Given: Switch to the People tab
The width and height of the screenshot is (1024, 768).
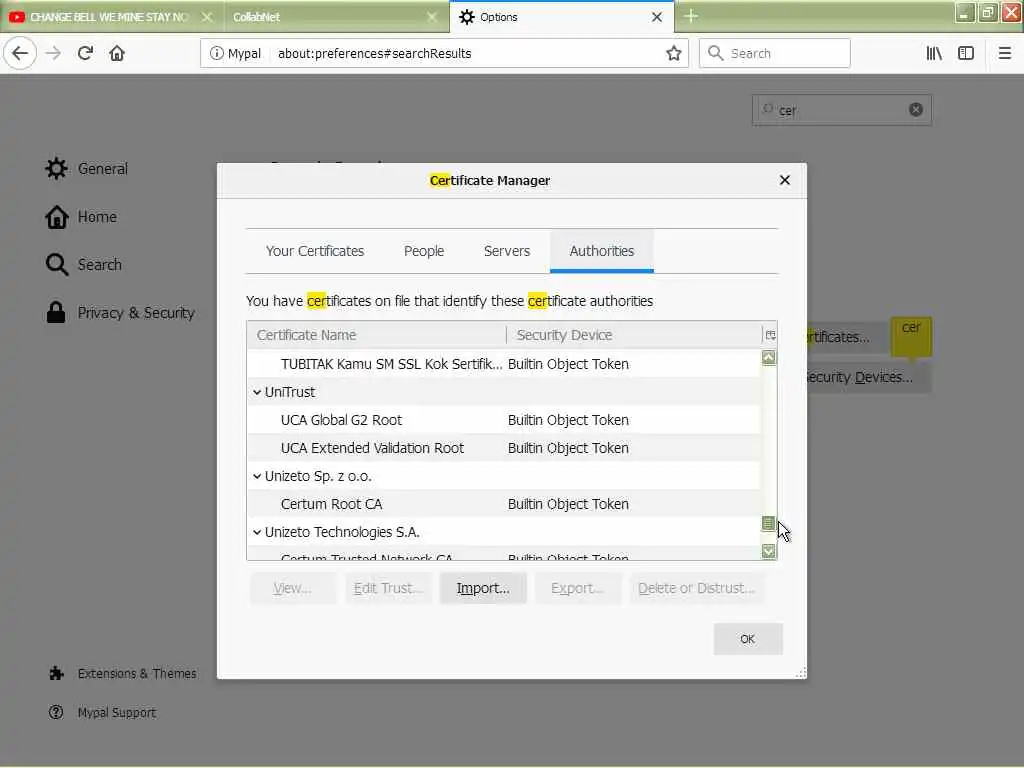Looking at the screenshot, I should coord(424,251).
